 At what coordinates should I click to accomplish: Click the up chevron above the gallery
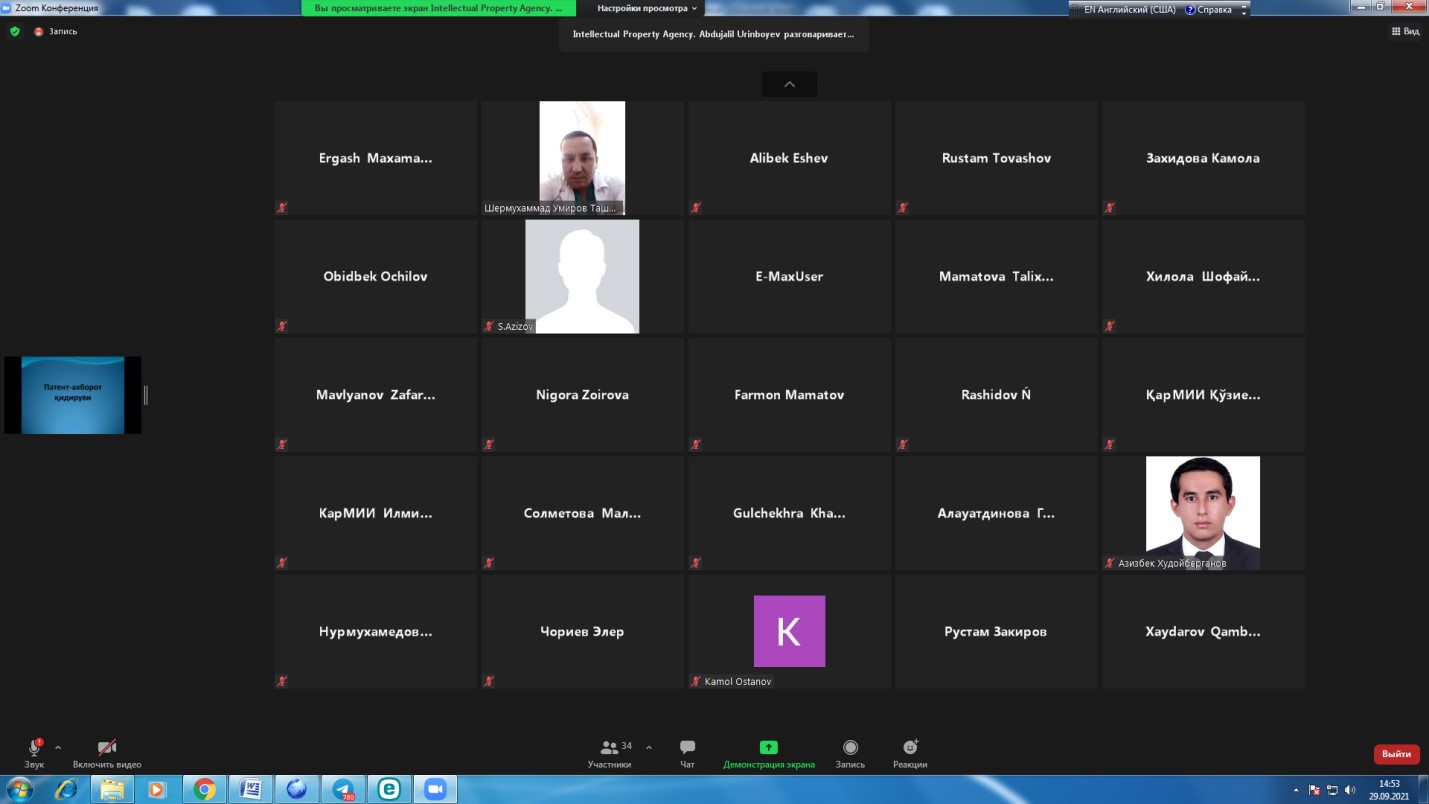point(789,84)
